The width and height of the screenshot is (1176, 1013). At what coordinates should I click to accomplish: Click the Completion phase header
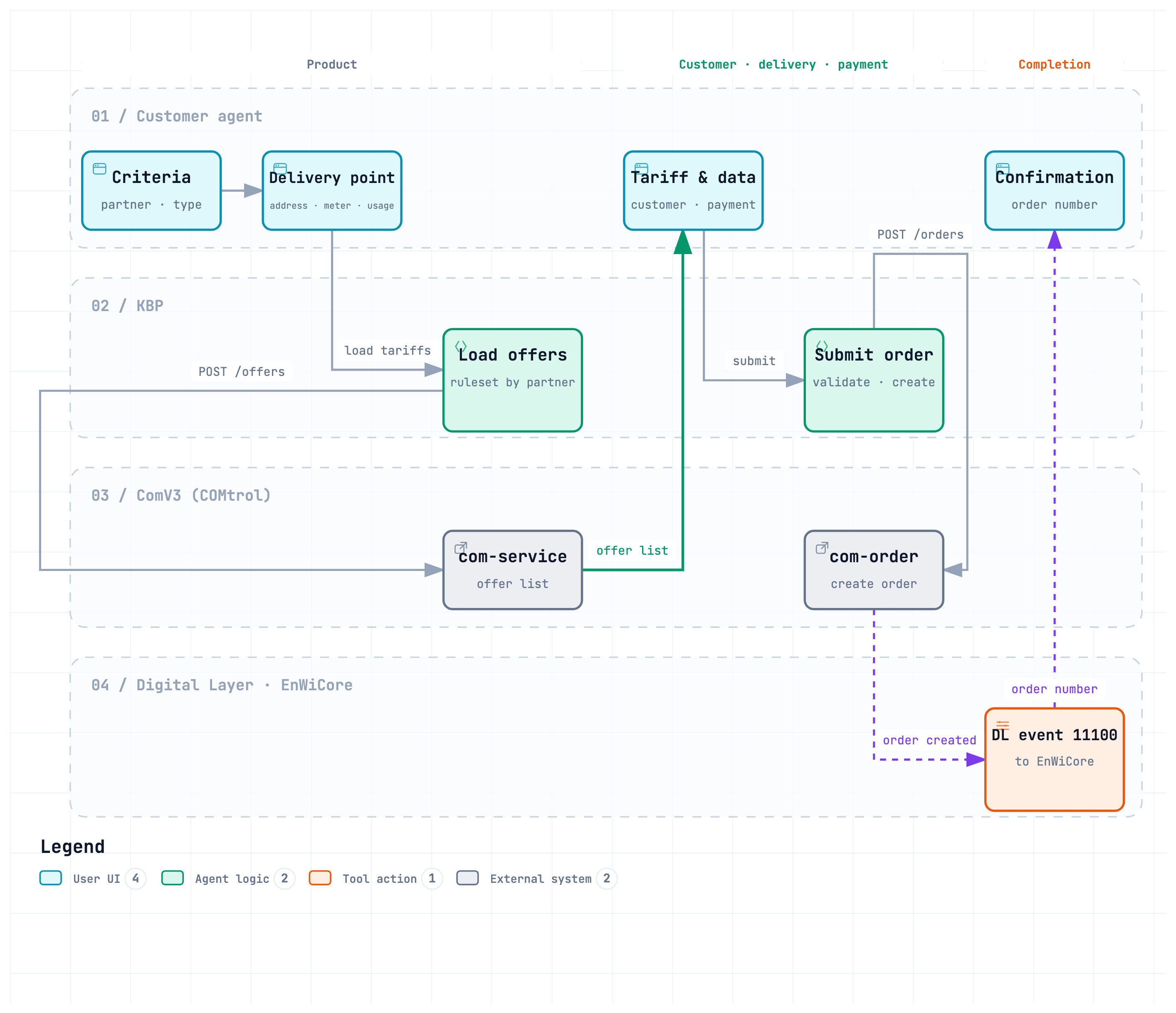coord(1055,65)
